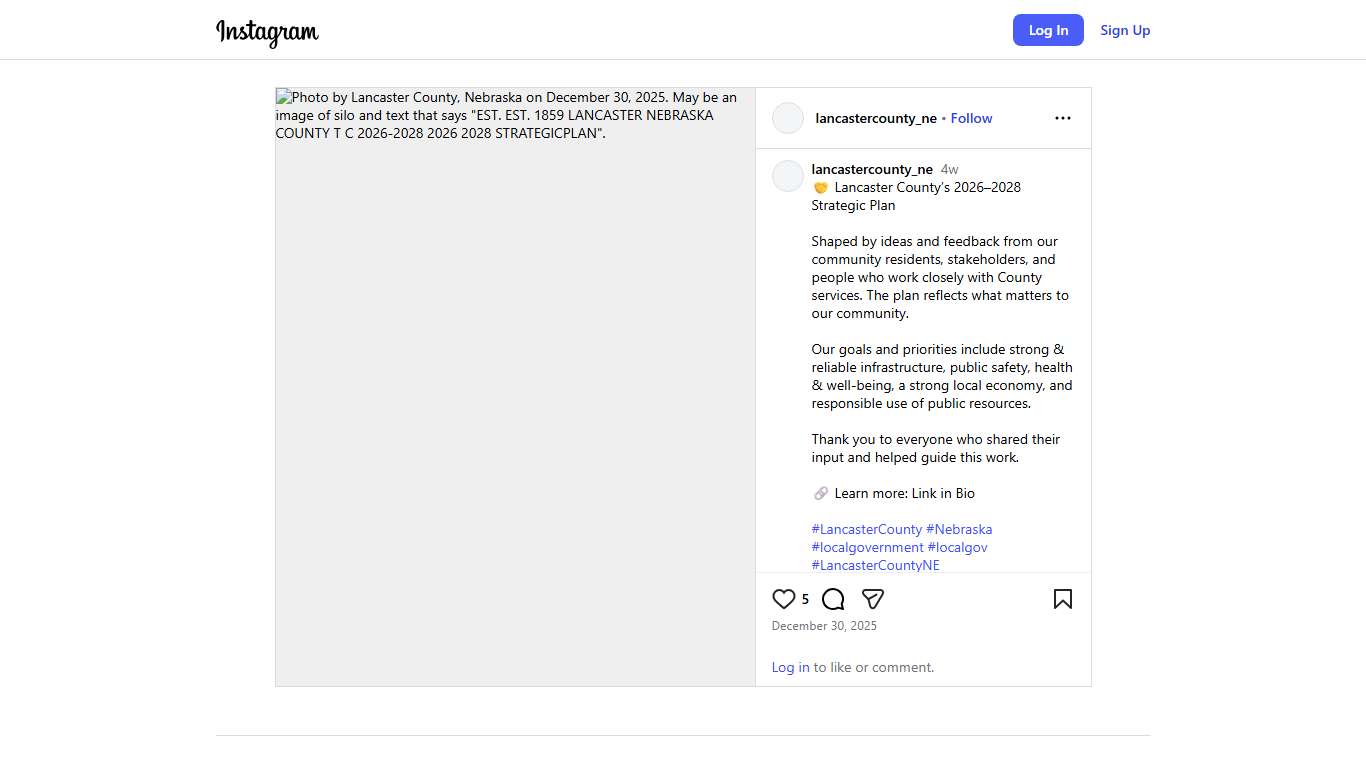Open the #Nebraska hashtag

(x=959, y=529)
